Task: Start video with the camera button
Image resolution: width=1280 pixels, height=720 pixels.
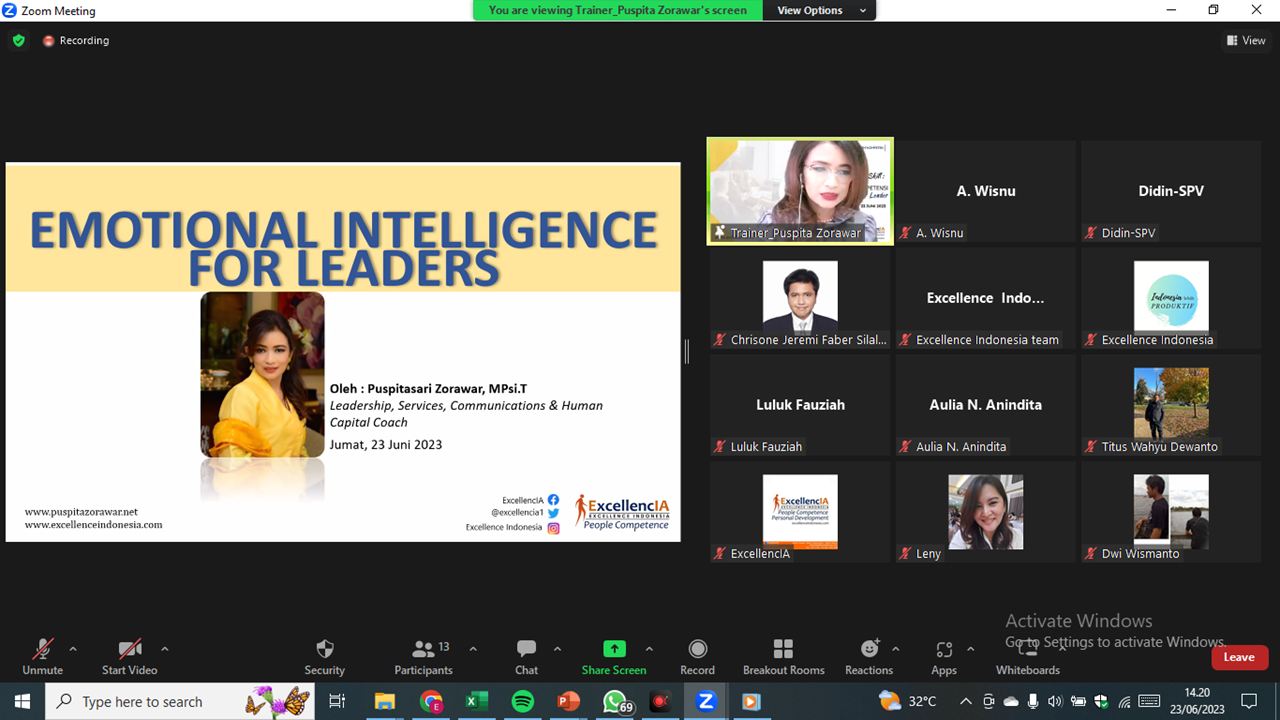Action: click(x=129, y=657)
